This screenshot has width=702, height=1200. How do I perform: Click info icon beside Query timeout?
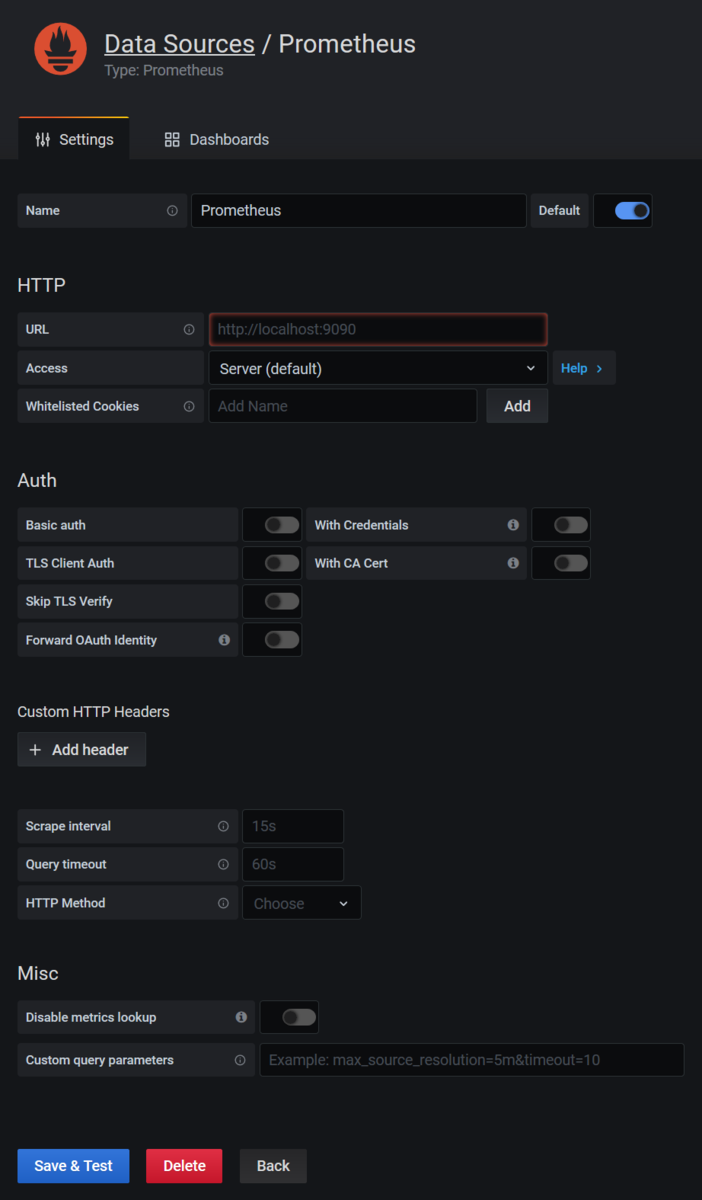(x=223, y=864)
